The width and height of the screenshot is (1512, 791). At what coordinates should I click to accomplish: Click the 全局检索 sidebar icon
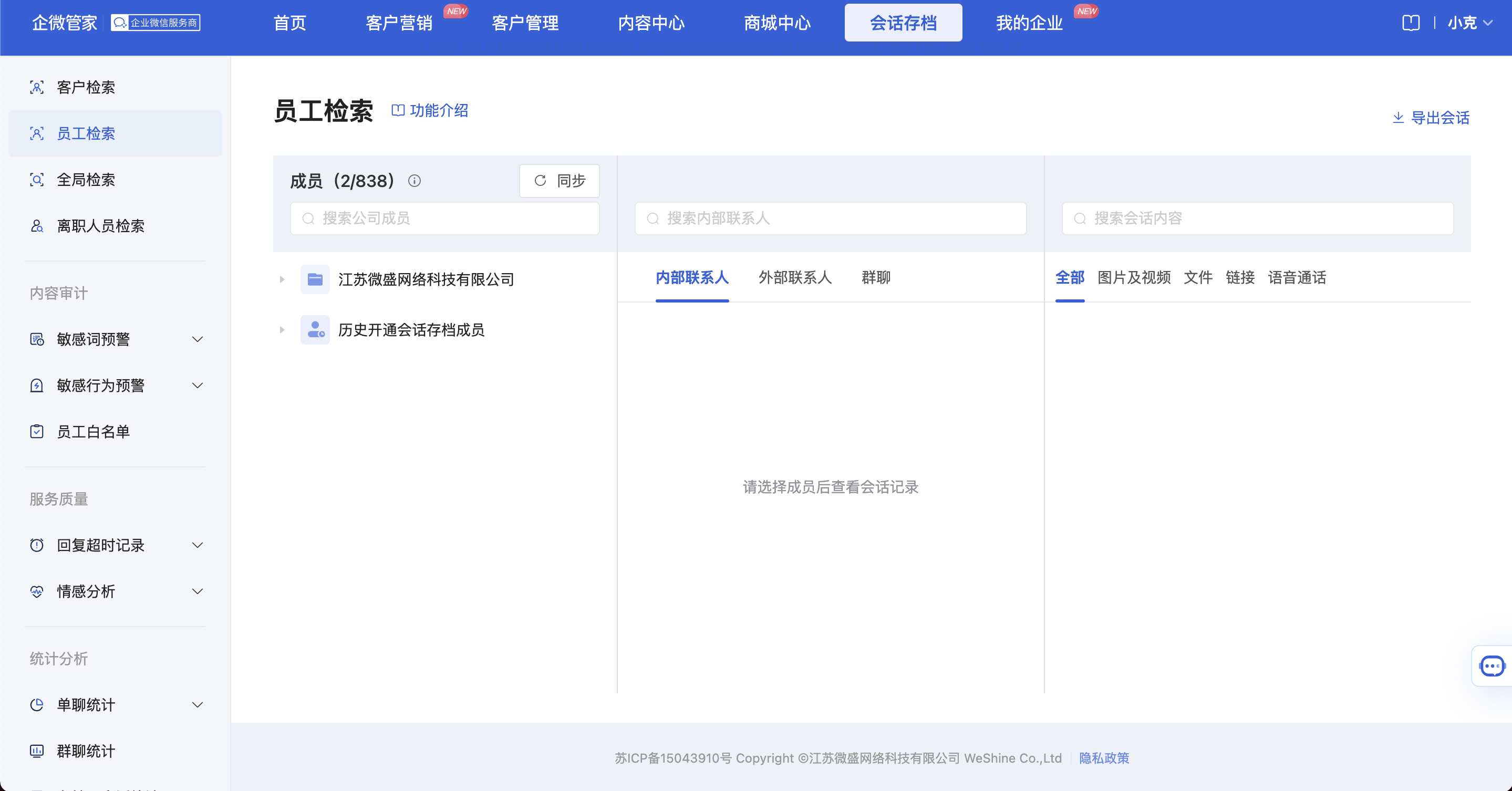tap(37, 180)
